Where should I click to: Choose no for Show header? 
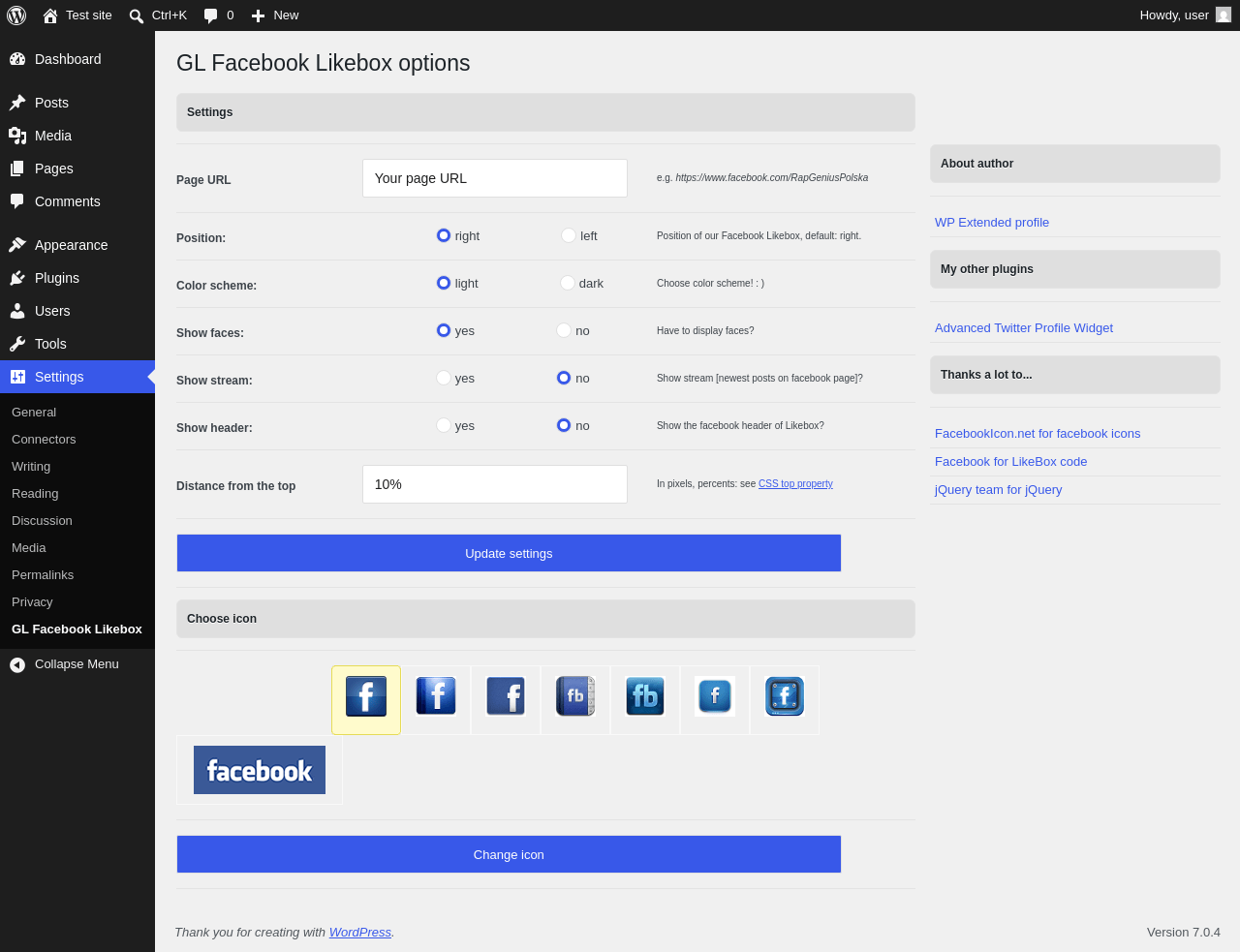point(564,425)
